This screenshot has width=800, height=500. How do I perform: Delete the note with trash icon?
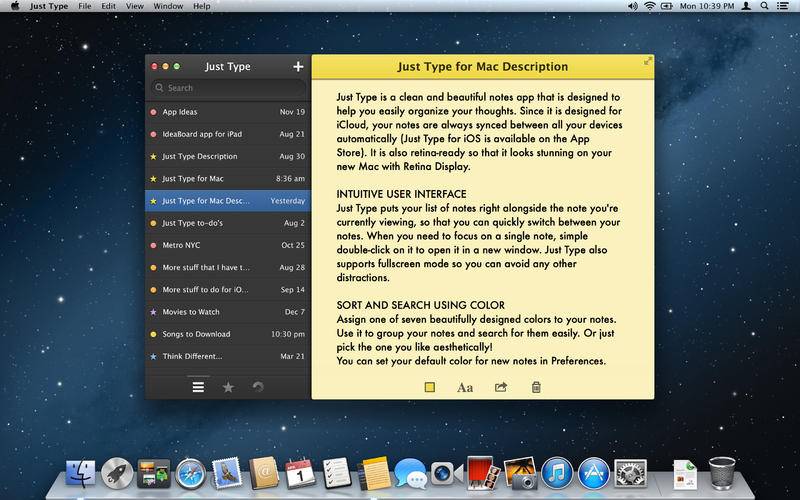point(536,387)
